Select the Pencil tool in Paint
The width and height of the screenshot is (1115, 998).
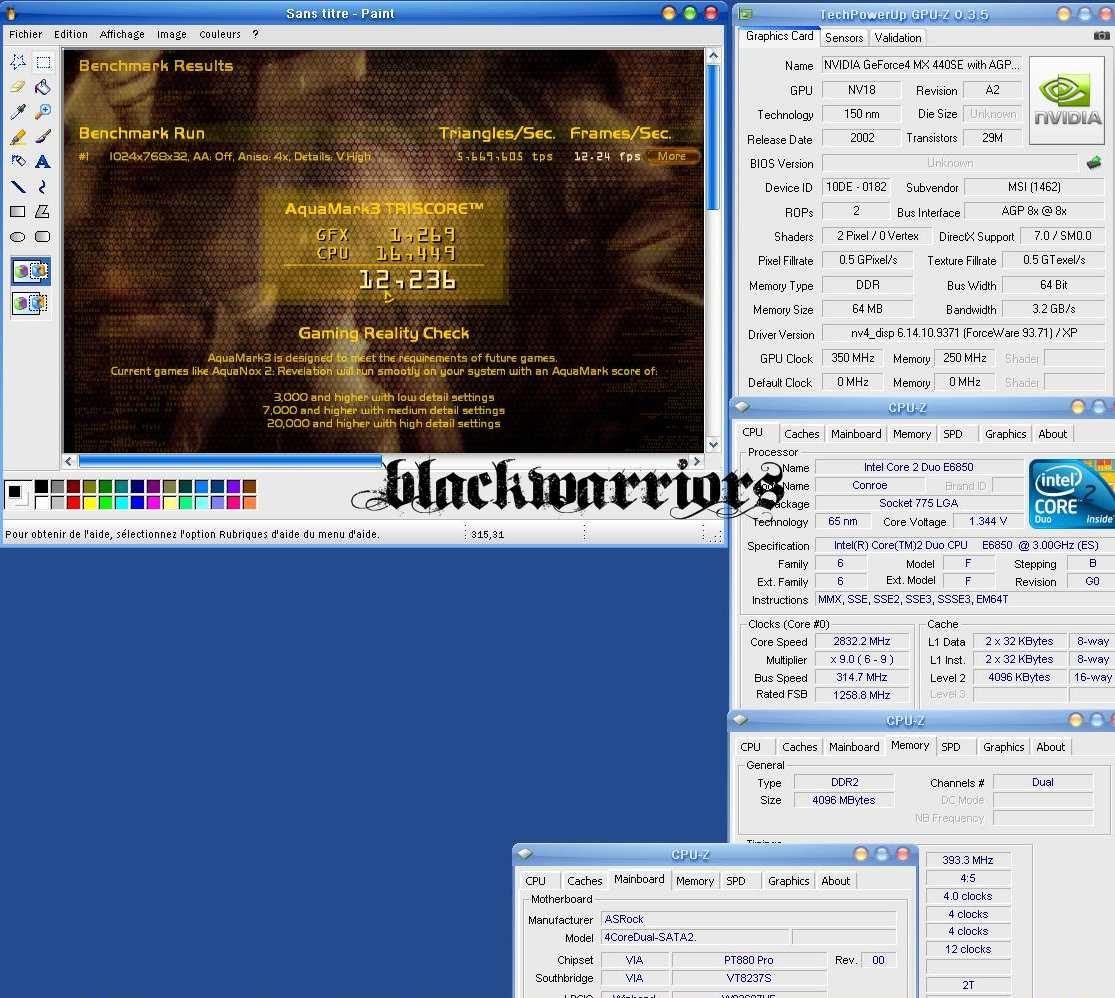pos(18,137)
